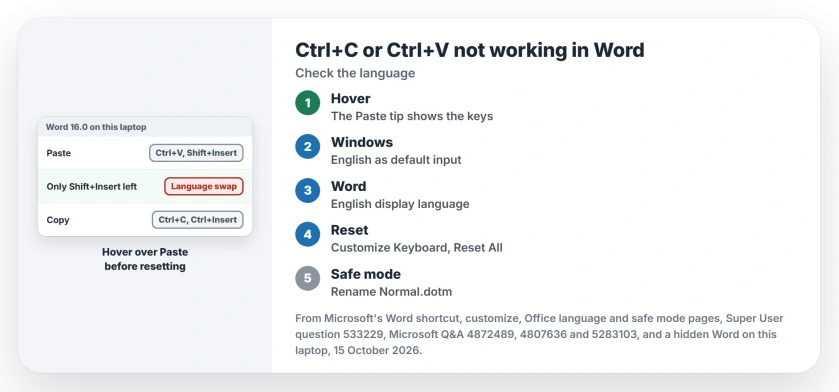Image resolution: width=839 pixels, height=392 pixels.
Task: Click the "Ctrl+C, Ctrl+Insert" key badge
Action: tap(197, 220)
